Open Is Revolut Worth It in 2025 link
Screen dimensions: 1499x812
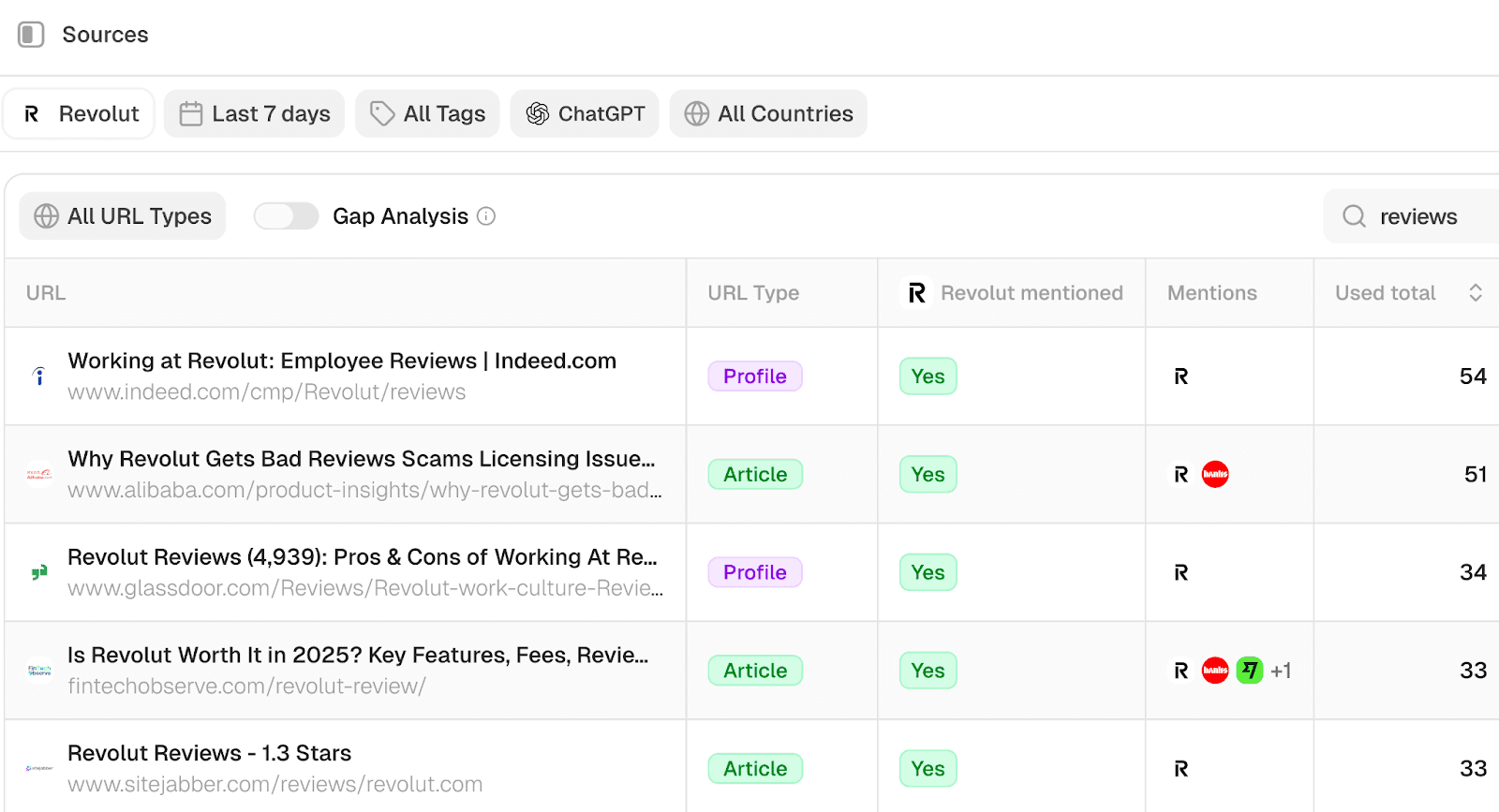(x=358, y=655)
